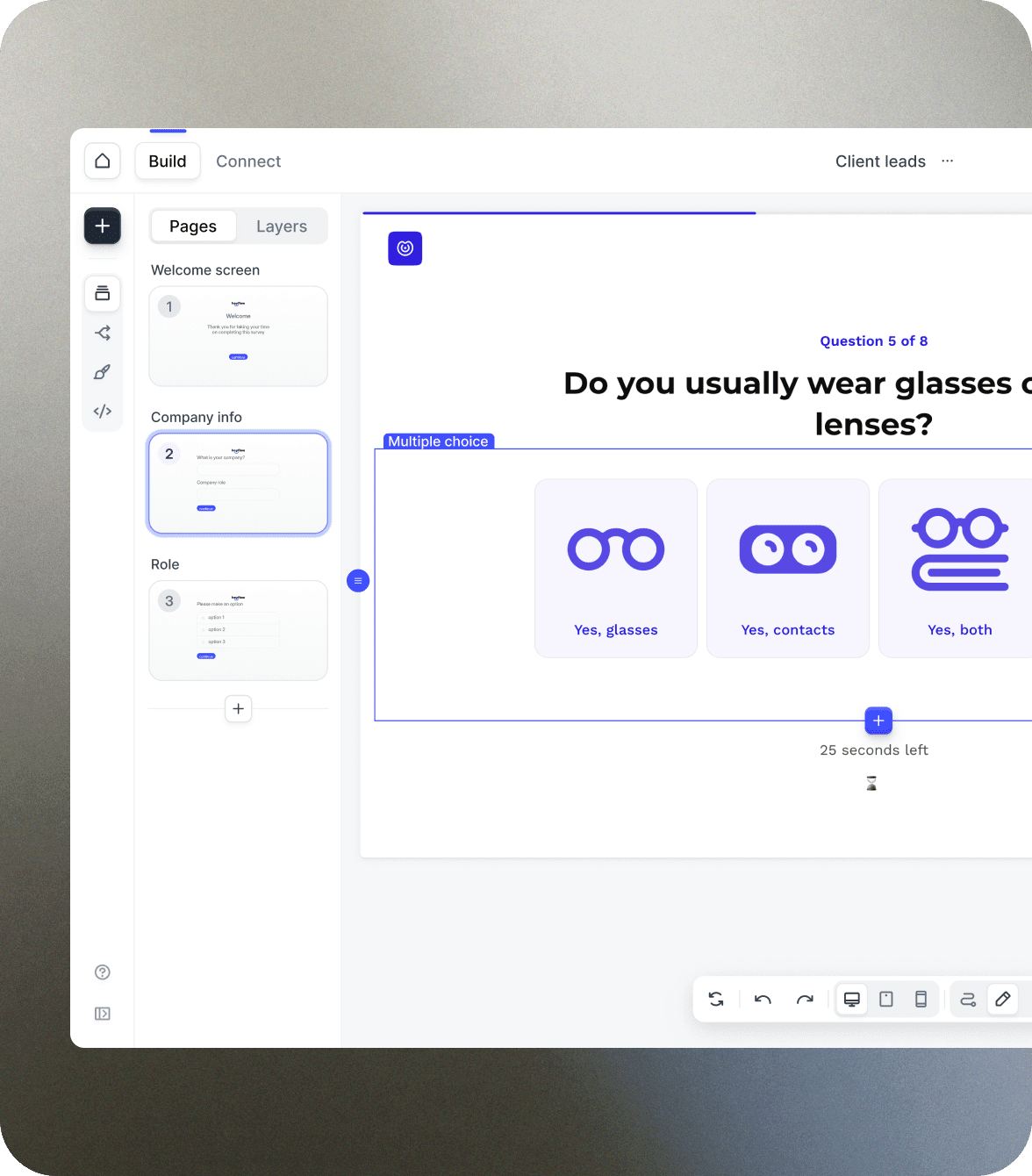Click the Role page label

(x=165, y=564)
